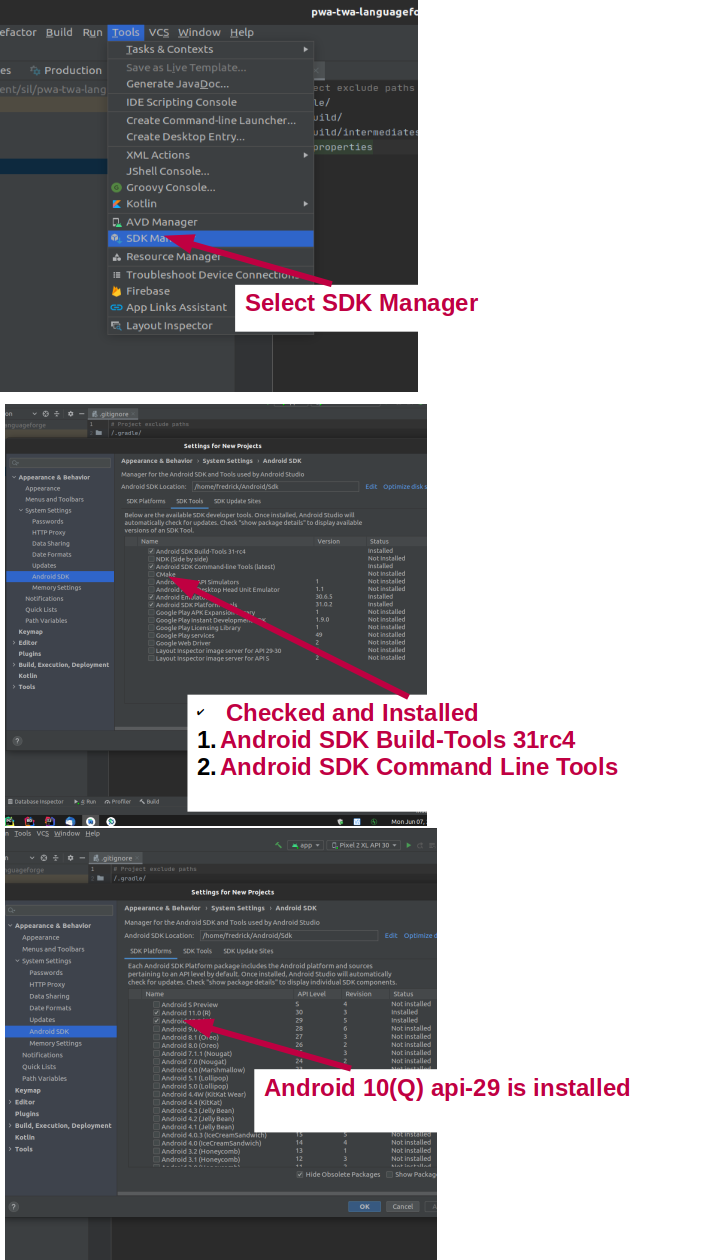
Task: Open Database Inspector tool window button
Action: click(x=37, y=801)
